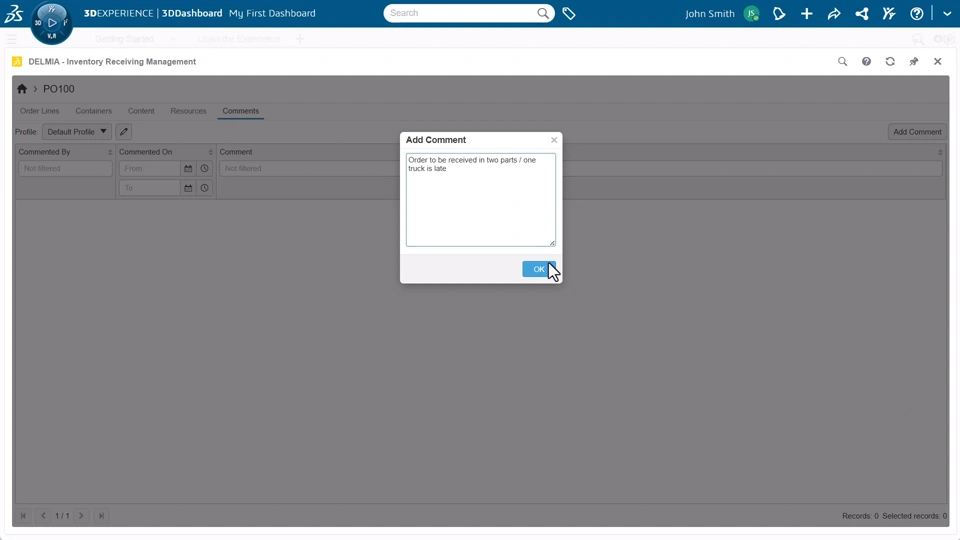Click the plus add icon in header
This screenshot has height=540, width=960.
(x=806, y=13)
